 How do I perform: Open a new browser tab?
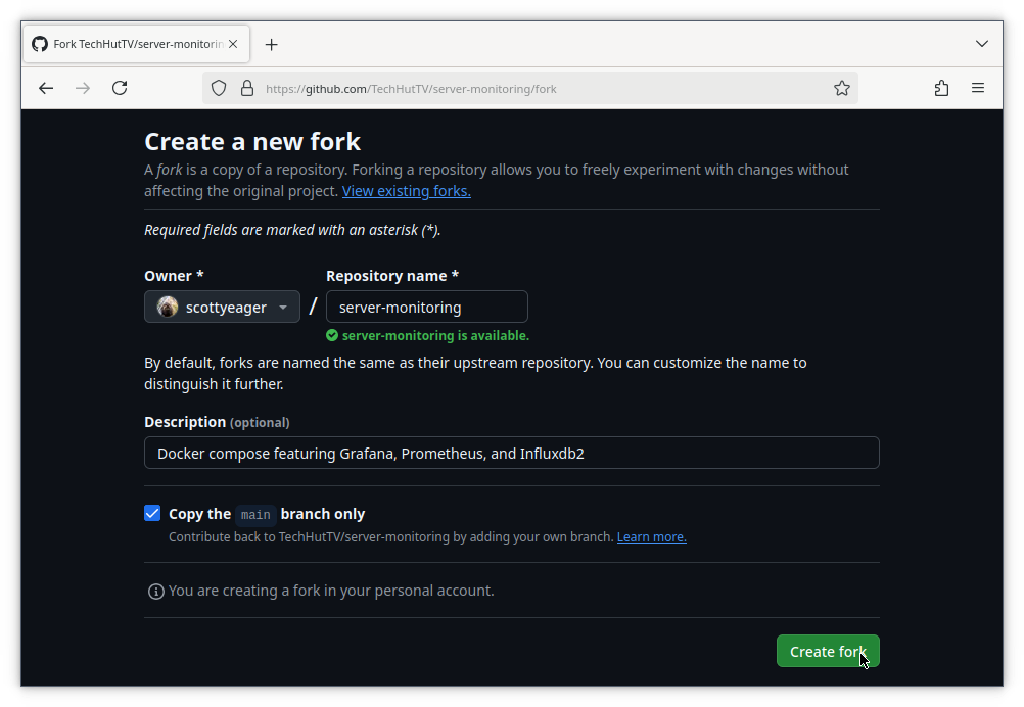(271, 44)
